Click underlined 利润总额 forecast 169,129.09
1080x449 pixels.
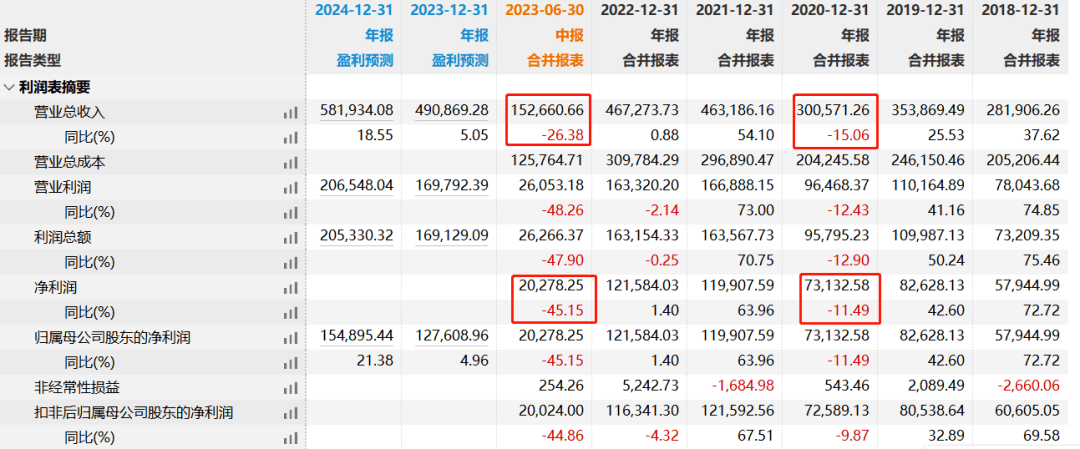pos(451,236)
